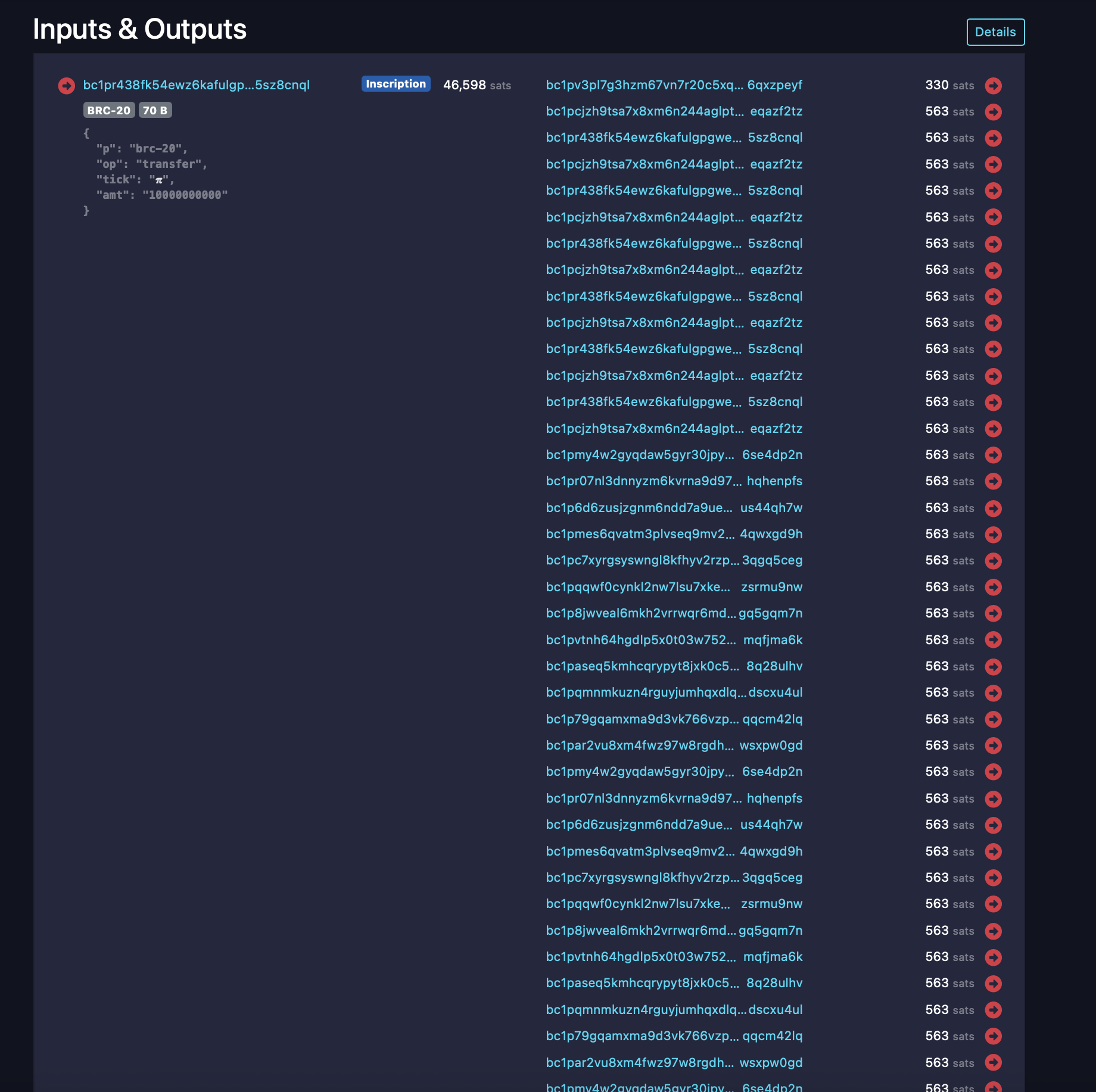1096x1092 pixels.
Task: Open first bc1pcjzh9tsa7x8xm6n244aglpt... eqazf2tz output address
Action: point(674,111)
